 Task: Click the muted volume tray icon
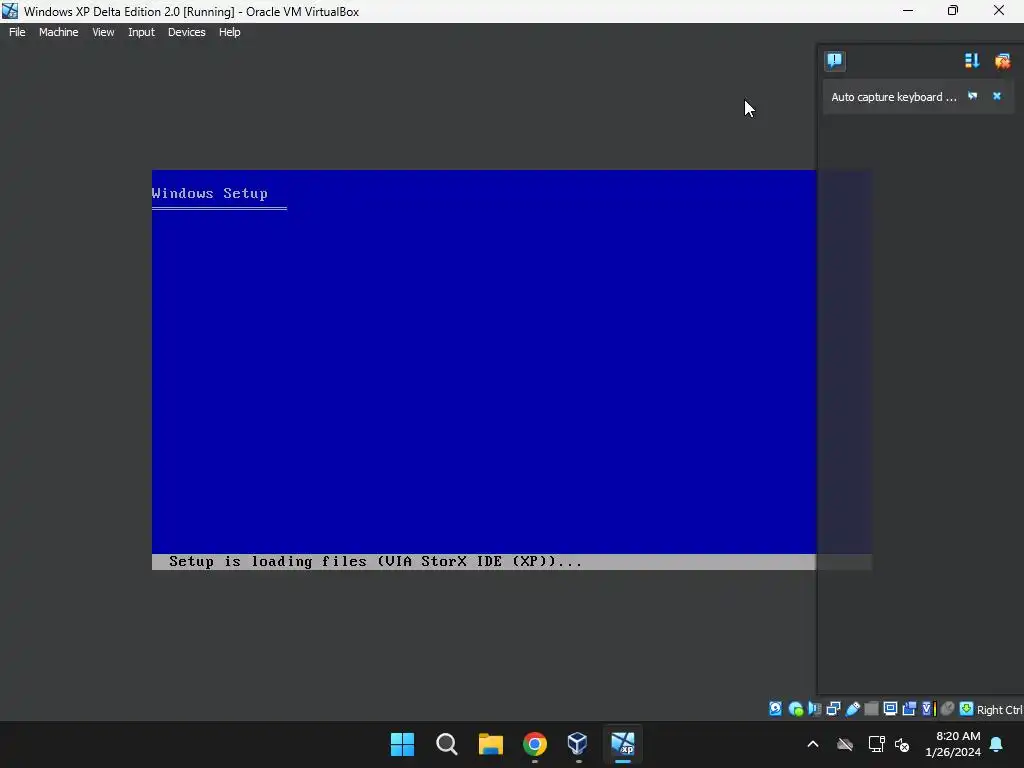[x=903, y=744]
